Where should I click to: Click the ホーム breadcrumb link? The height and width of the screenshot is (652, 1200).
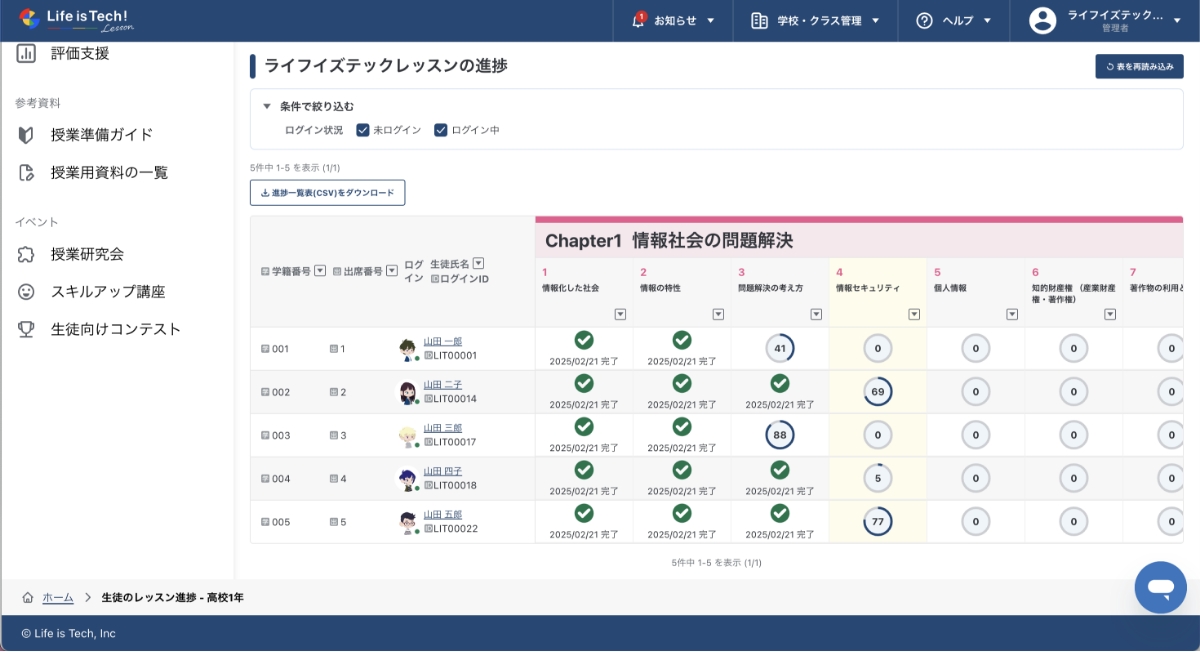click(x=57, y=597)
